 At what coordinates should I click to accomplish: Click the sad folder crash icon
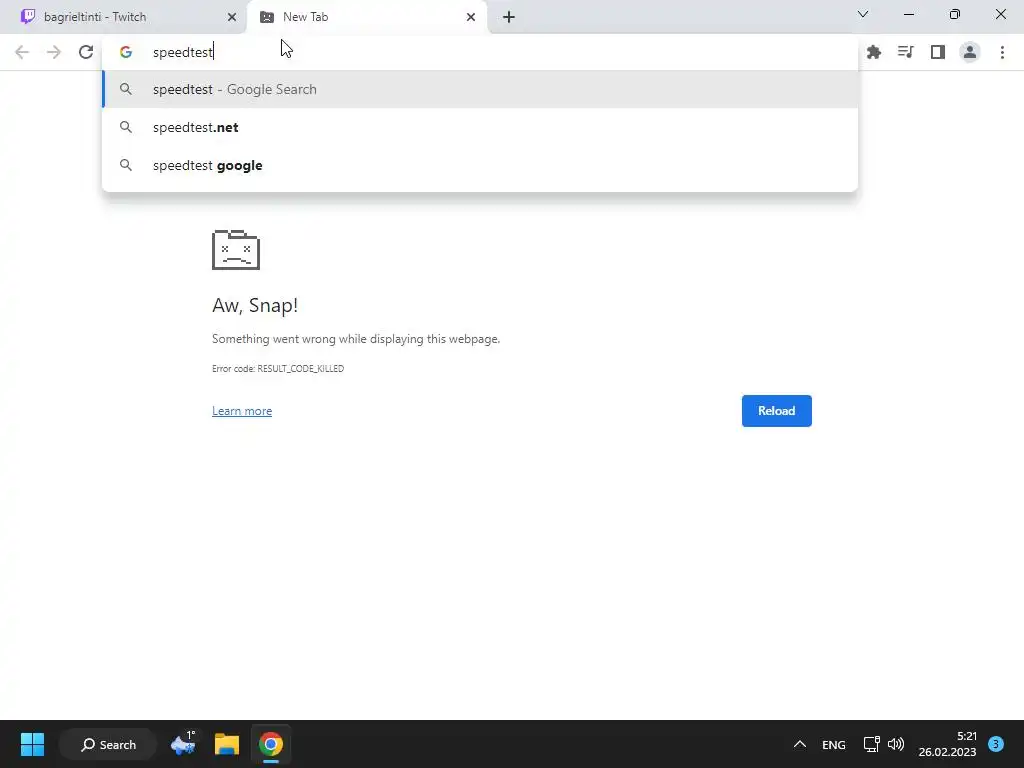coord(236,249)
